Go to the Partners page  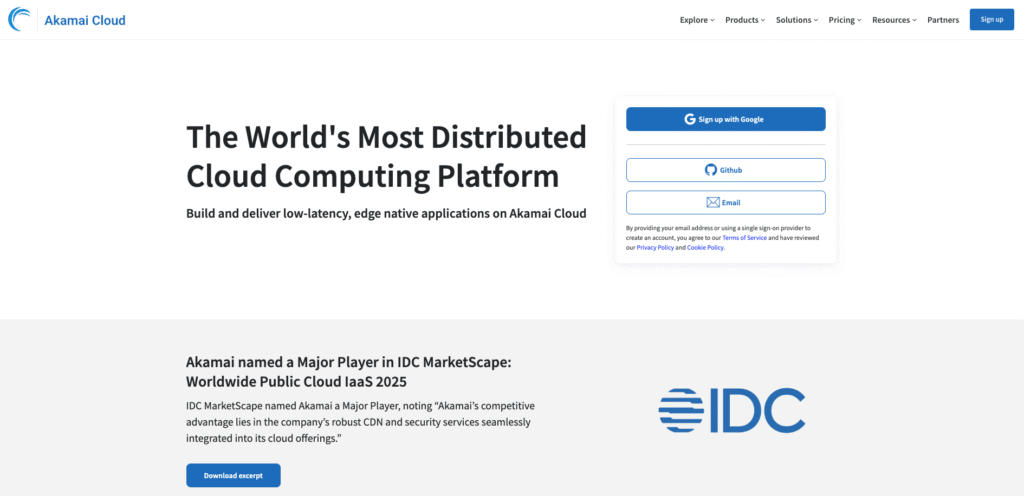tap(943, 20)
